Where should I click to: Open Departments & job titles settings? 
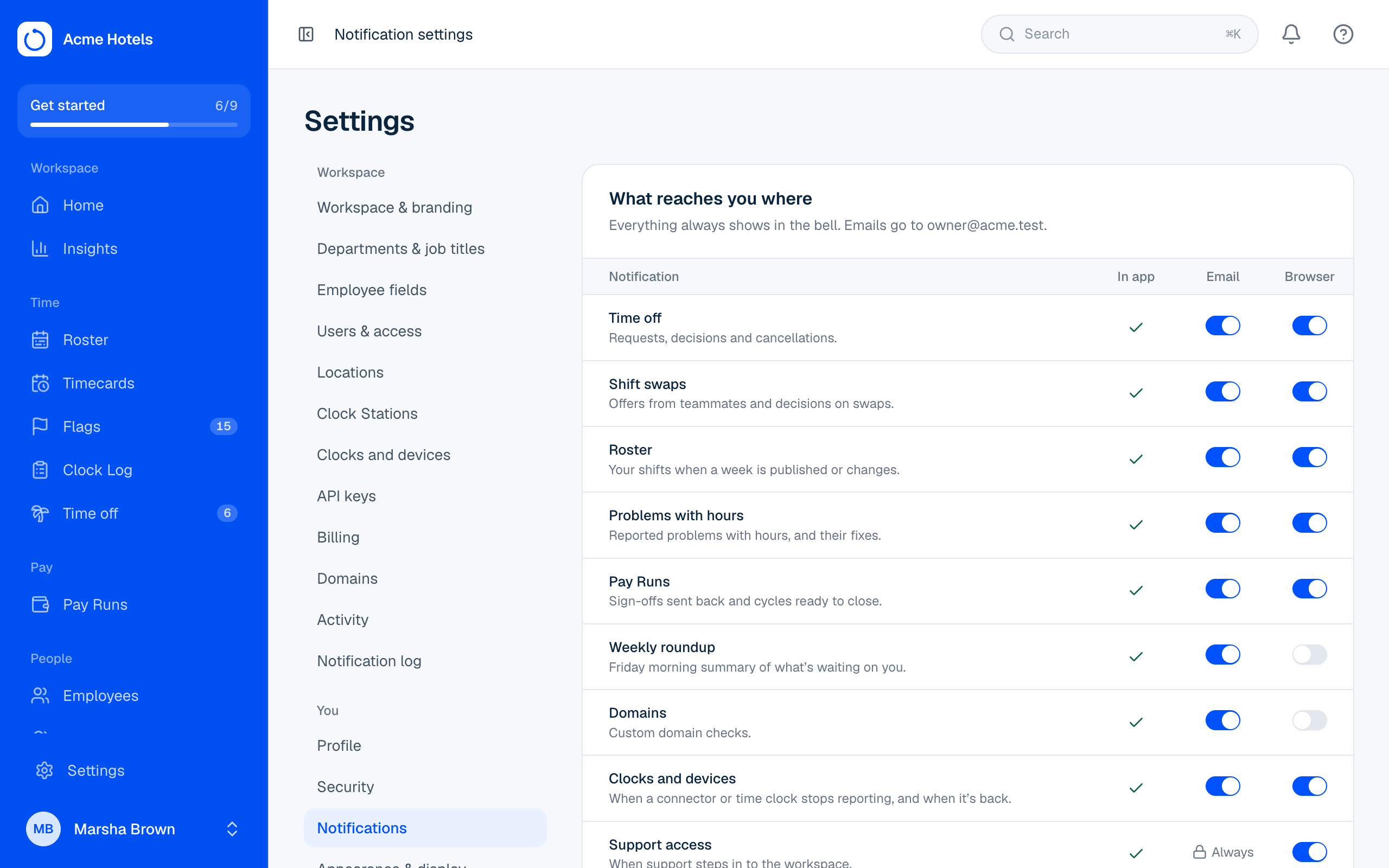(x=425, y=248)
